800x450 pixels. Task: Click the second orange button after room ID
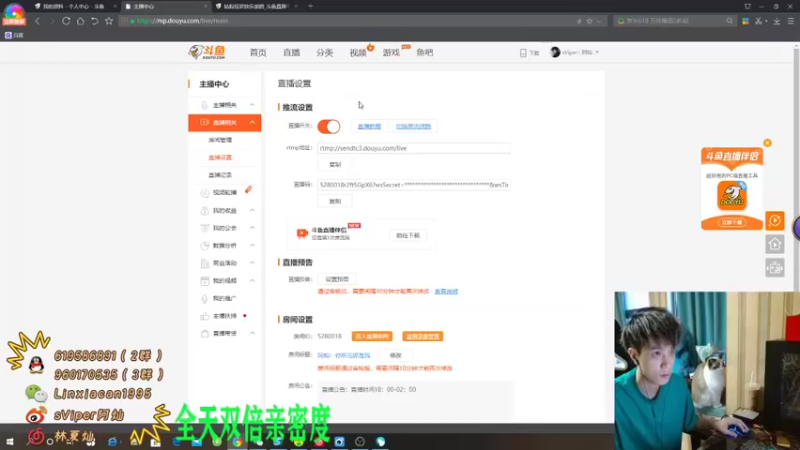point(422,336)
